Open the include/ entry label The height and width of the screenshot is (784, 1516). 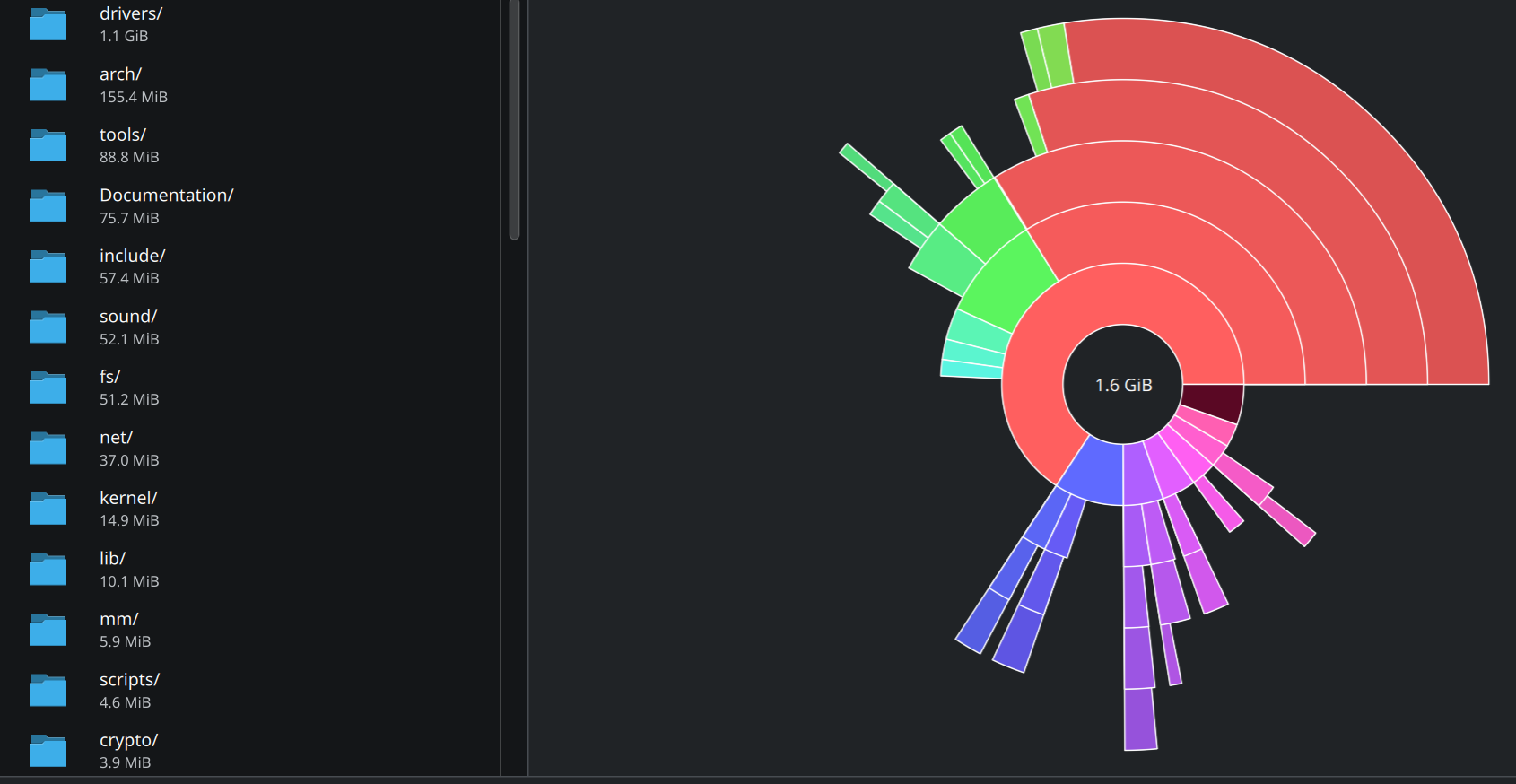pyautogui.click(x=133, y=256)
